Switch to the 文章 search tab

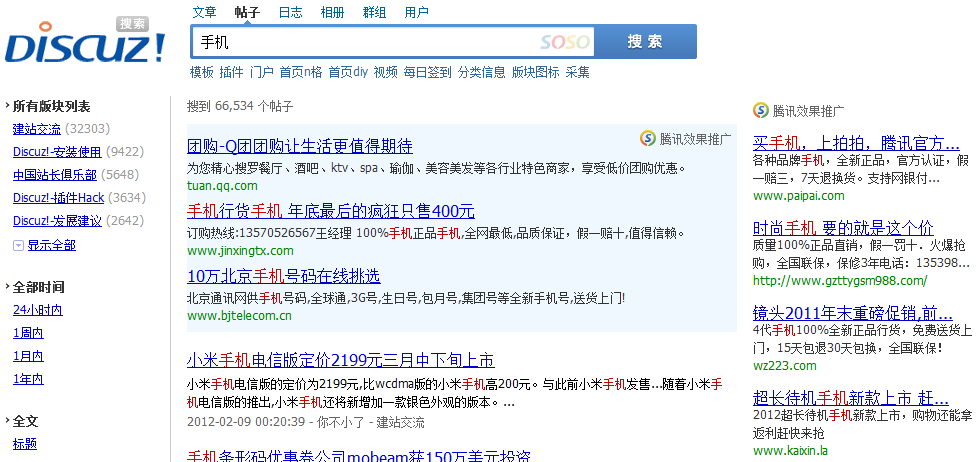(204, 12)
